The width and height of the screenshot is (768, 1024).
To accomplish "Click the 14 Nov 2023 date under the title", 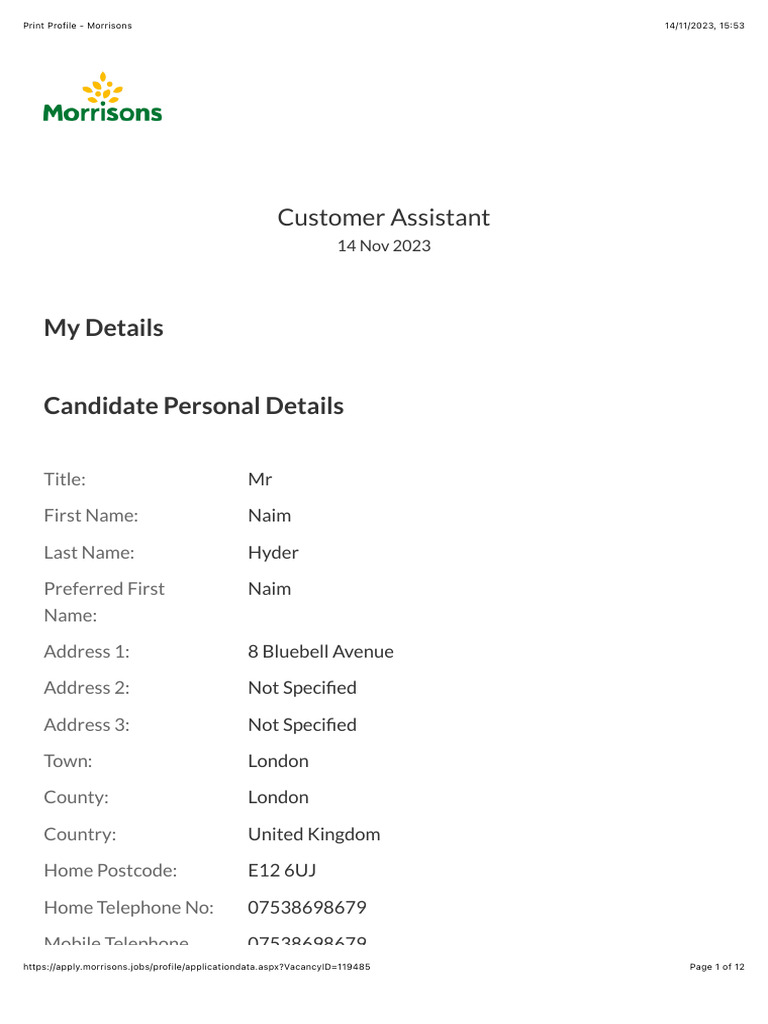I will coord(384,246).
